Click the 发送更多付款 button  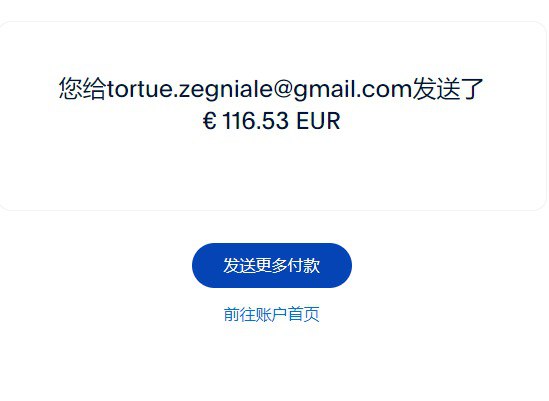pos(272,265)
